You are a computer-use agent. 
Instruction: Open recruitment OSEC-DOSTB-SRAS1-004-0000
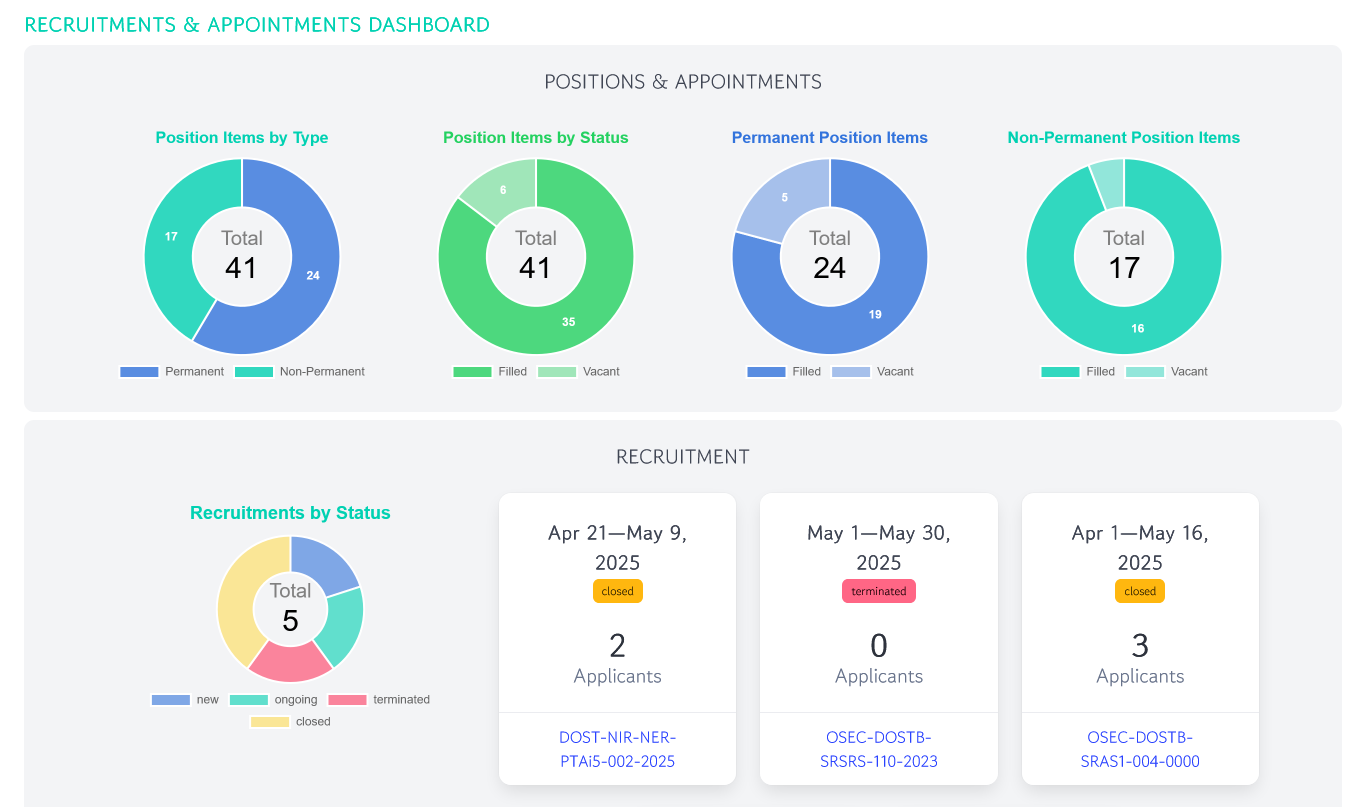click(x=1139, y=748)
